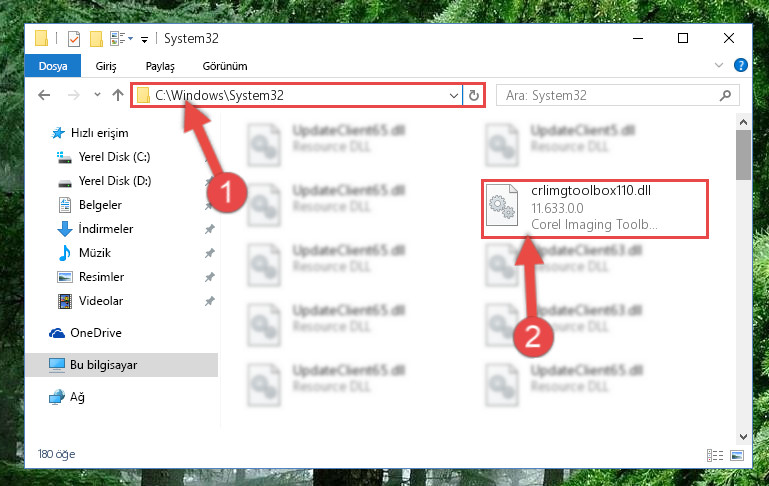Switch to large icons view
769x486 pixels.
tap(737, 455)
